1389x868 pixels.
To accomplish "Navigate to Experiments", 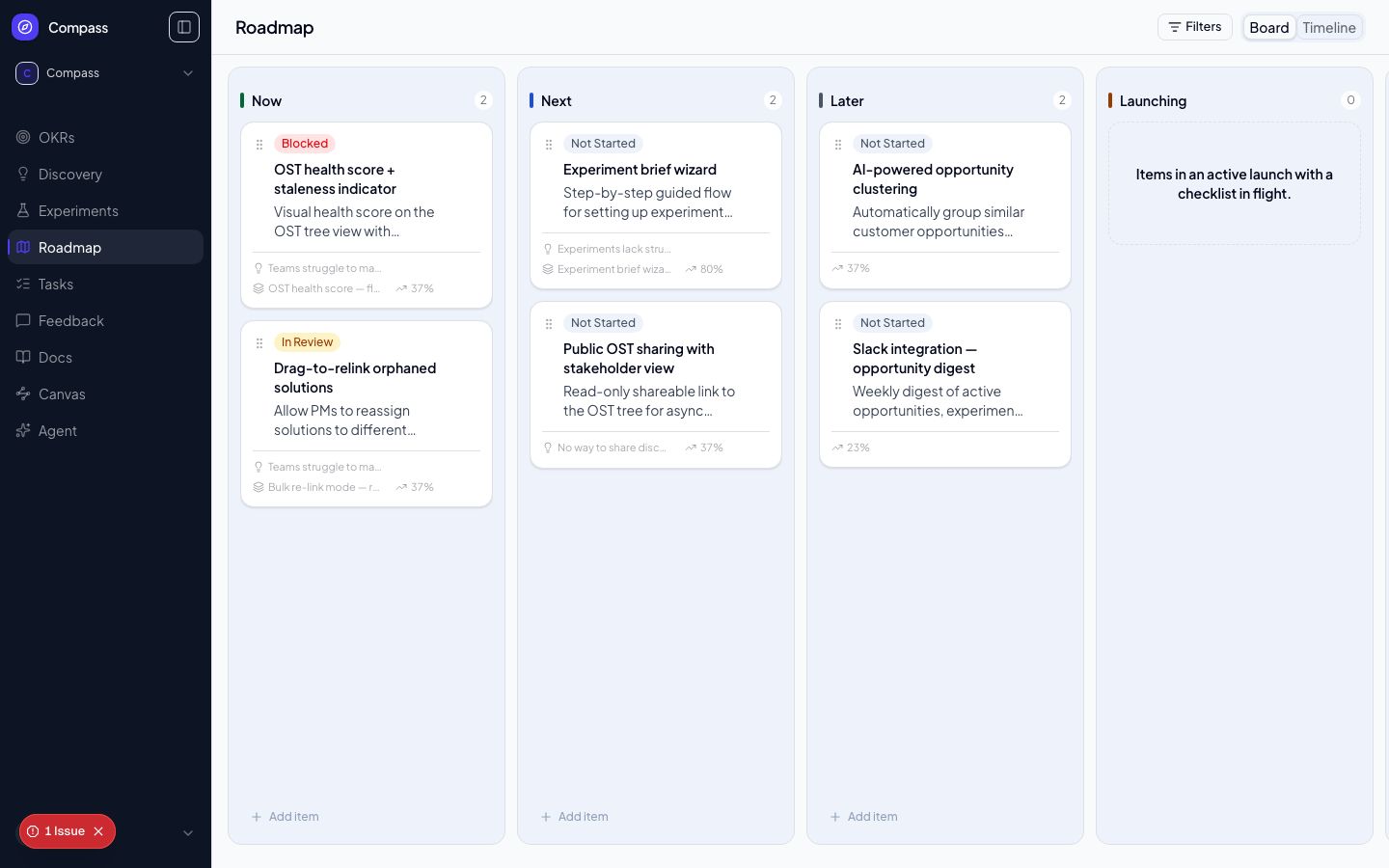I will click(x=106, y=210).
